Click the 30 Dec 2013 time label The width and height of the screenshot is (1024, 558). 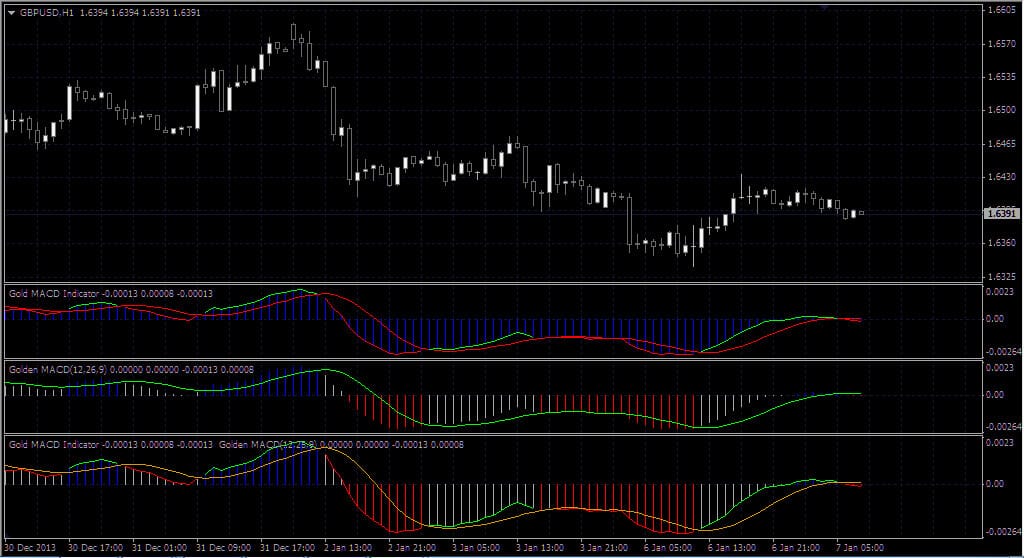click(30, 548)
